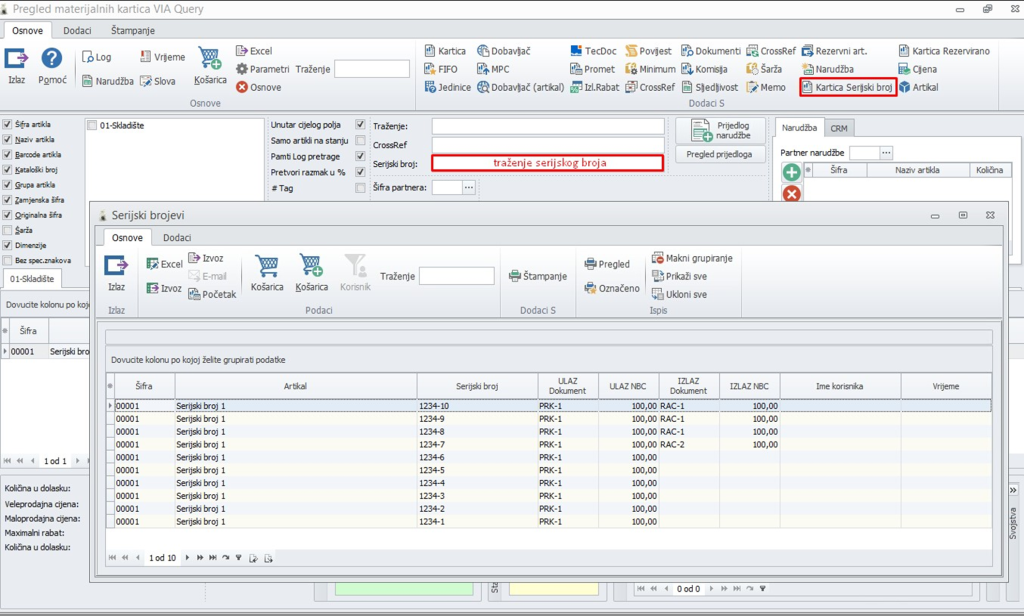
Task: Click the Excel export icon in main ribbon
Action: coord(242,51)
